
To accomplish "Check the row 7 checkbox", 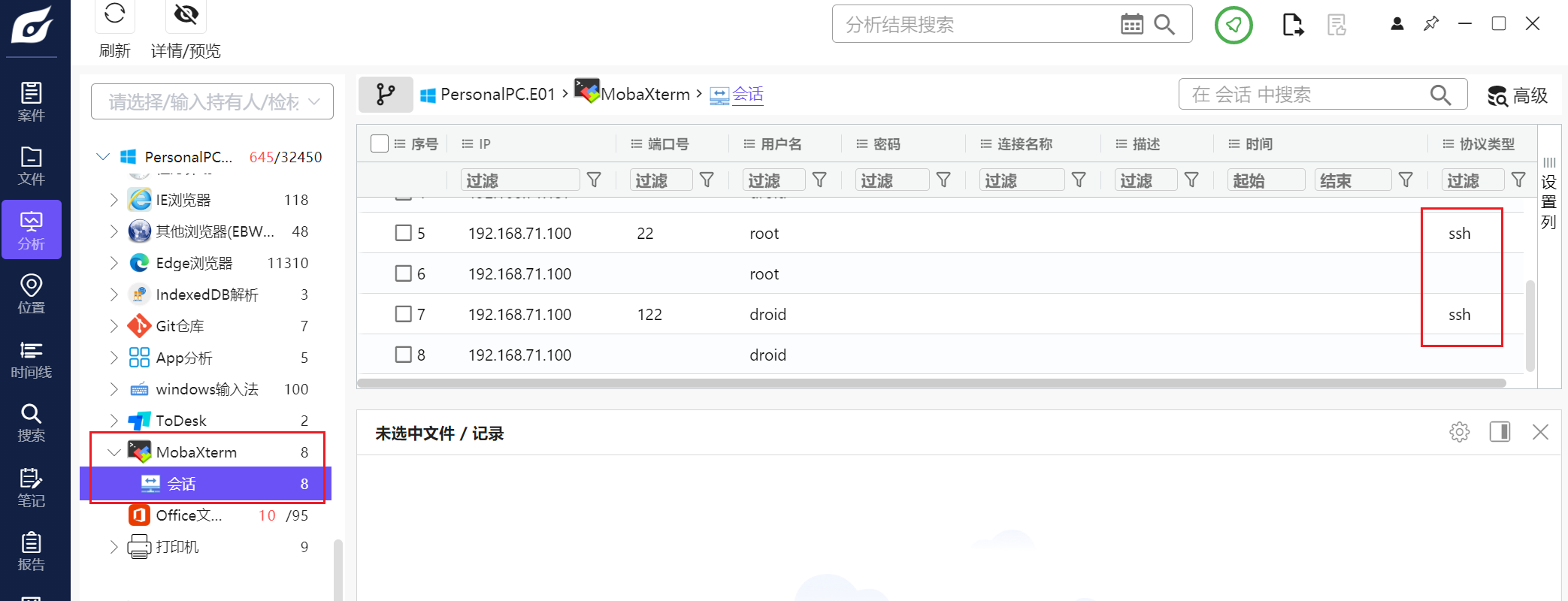I will pos(404,314).
